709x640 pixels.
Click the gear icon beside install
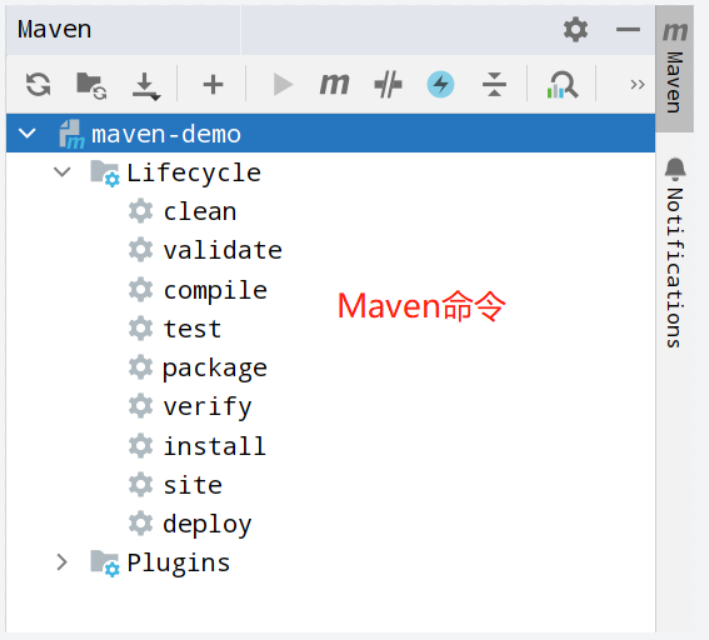pos(141,446)
